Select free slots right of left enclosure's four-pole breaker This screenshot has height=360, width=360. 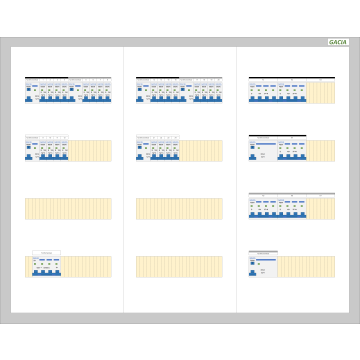86,267
